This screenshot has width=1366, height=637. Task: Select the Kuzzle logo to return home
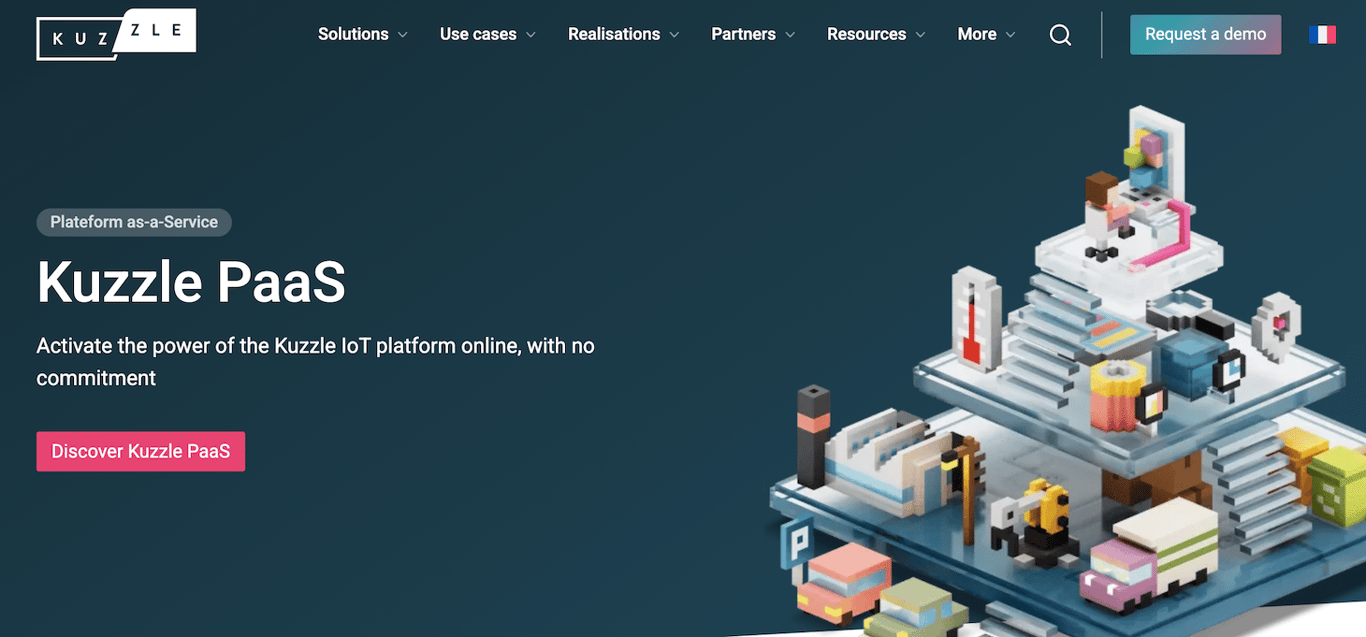point(115,32)
